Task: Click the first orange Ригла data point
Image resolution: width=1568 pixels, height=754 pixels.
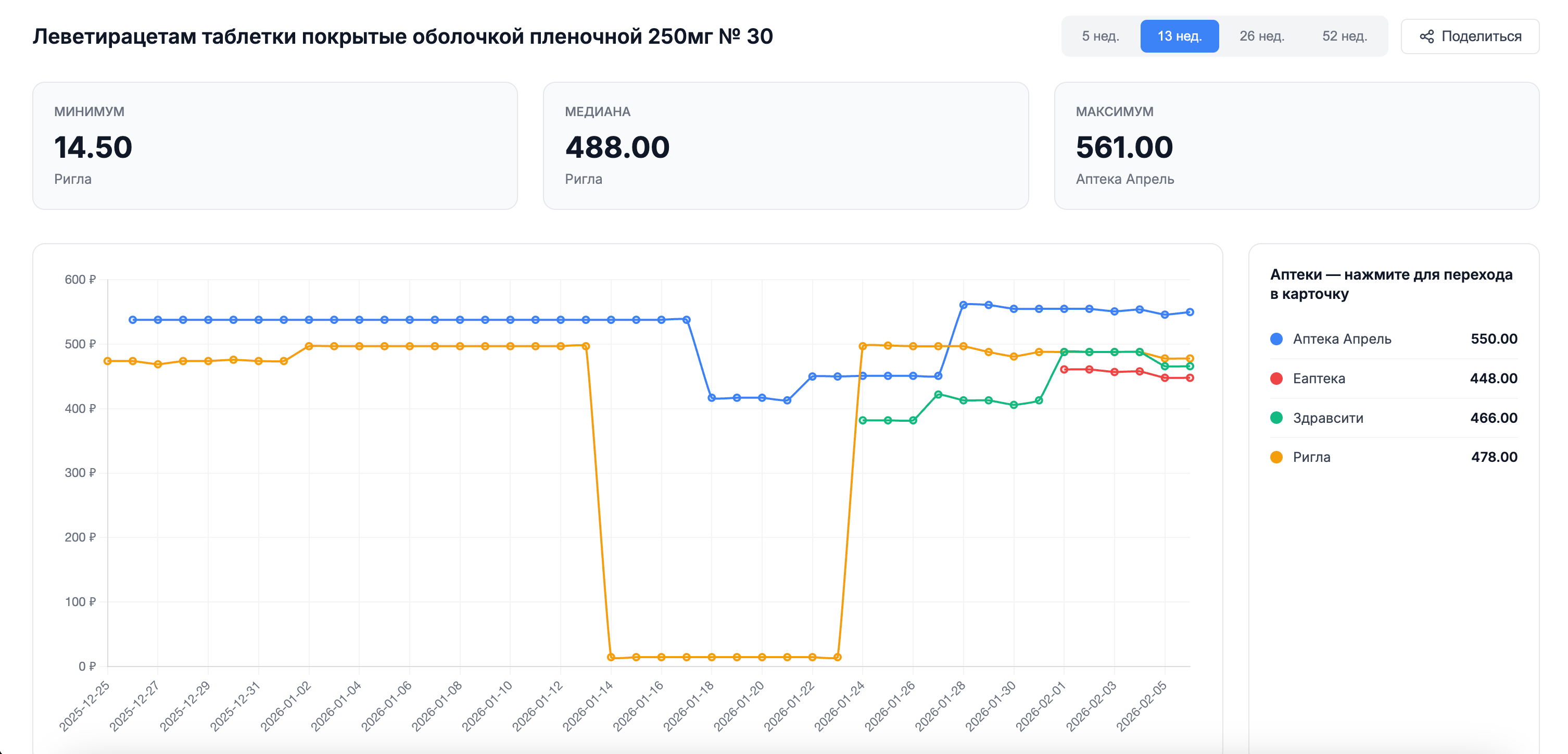Action: [x=108, y=361]
